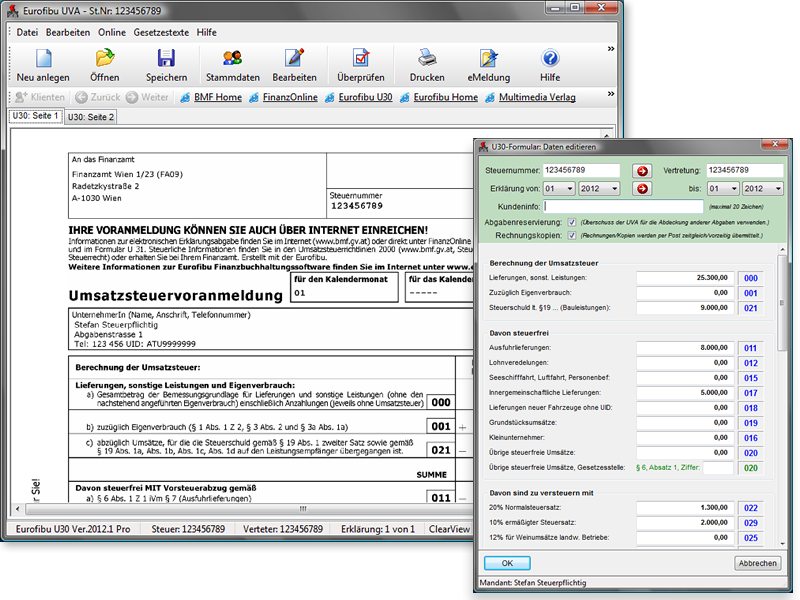Screen dimensions: 800x600
Task: Click code 021 button in dialog
Action: [x=751, y=308]
